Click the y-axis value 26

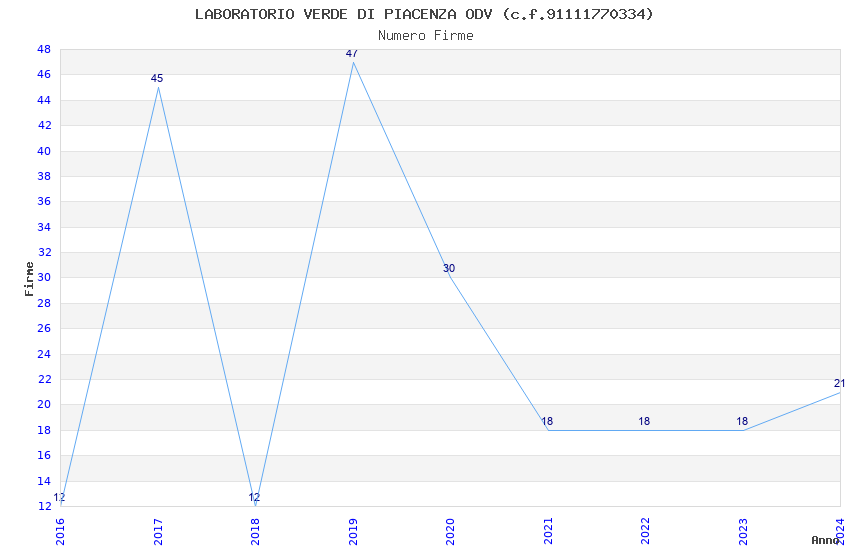44,328
